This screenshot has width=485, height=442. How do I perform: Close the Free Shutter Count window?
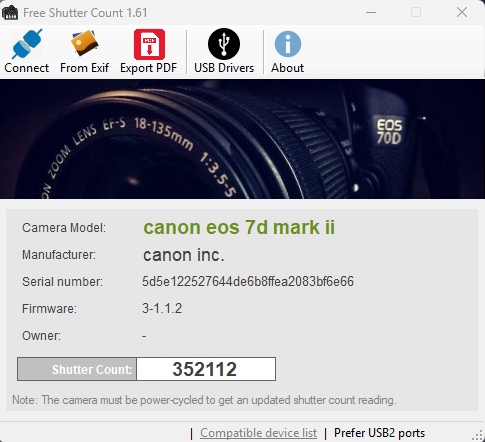click(x=462, y=13)
